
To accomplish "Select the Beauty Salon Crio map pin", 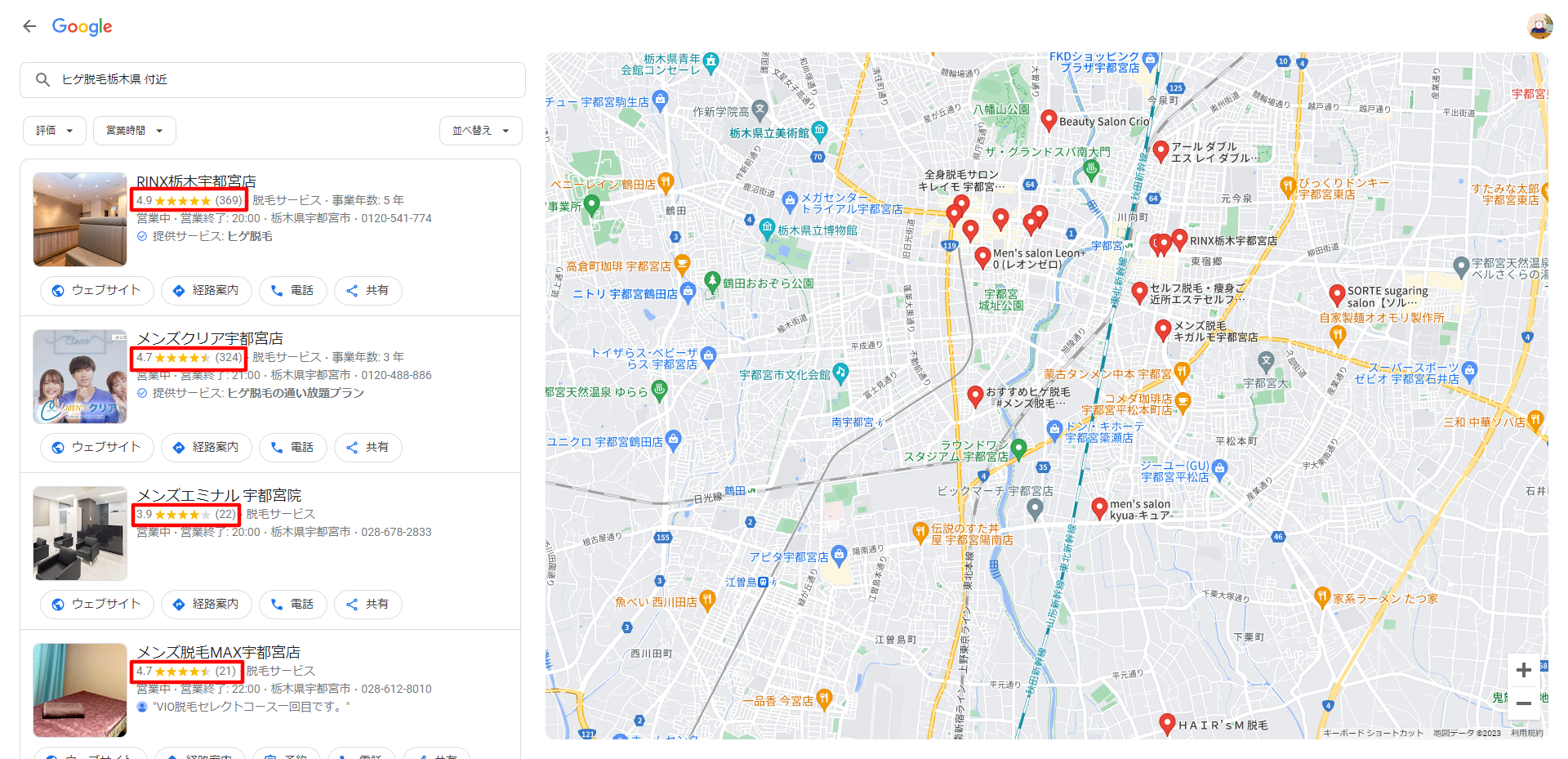I will [1049, 120].
